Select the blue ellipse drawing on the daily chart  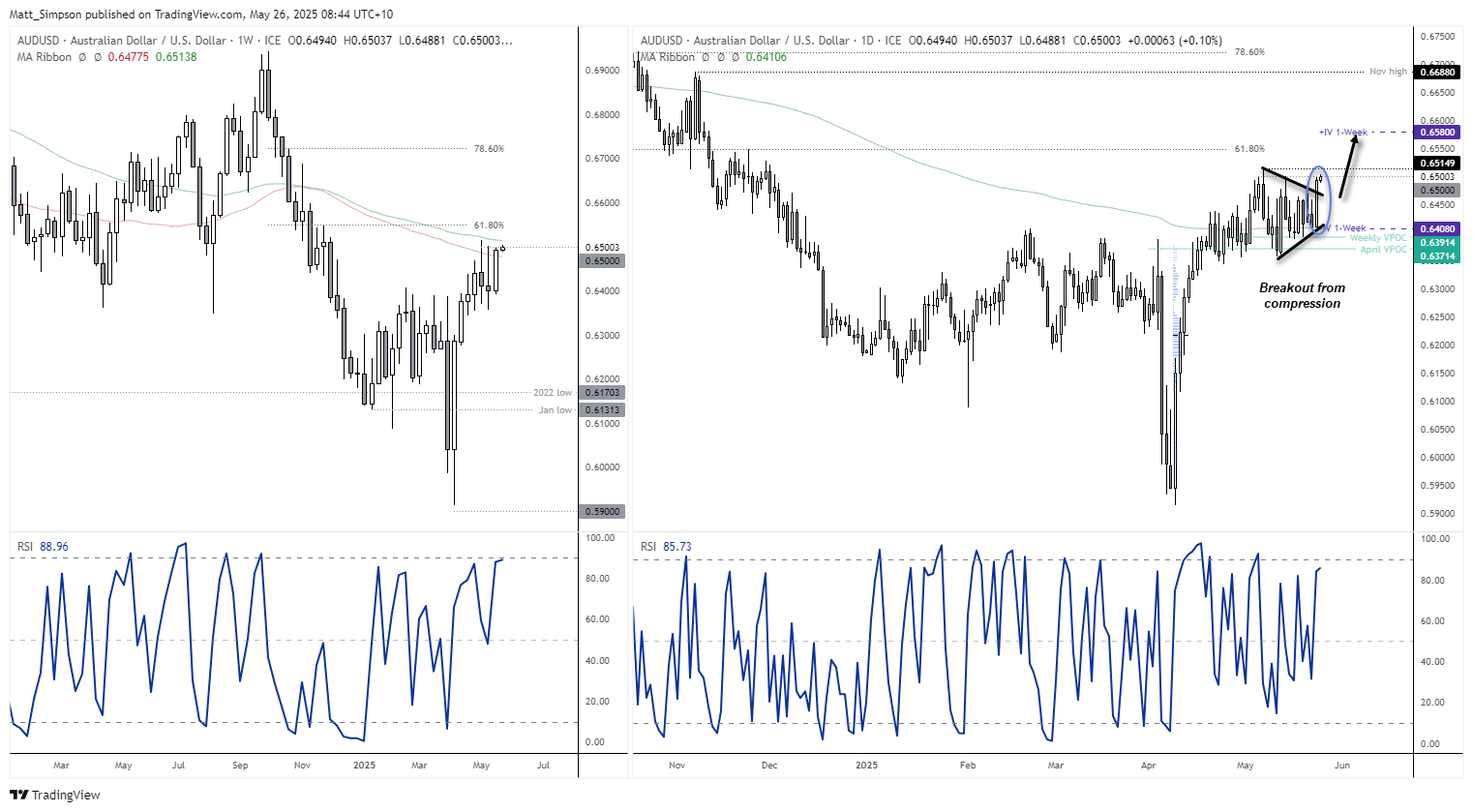coord(1320,198)
